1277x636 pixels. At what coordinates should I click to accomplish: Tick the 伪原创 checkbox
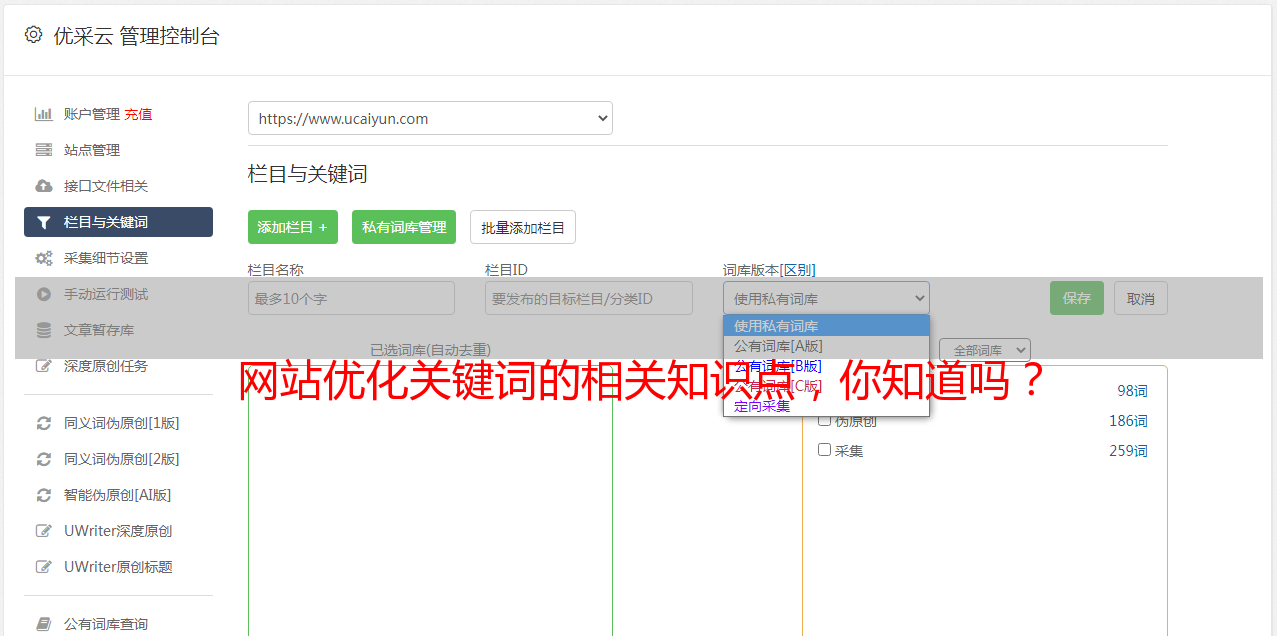pyautogui.click(x=824, y=420)
